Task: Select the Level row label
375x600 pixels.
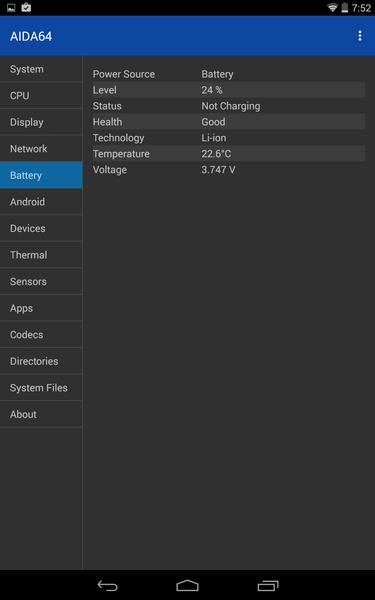Action: pos(104,90)
